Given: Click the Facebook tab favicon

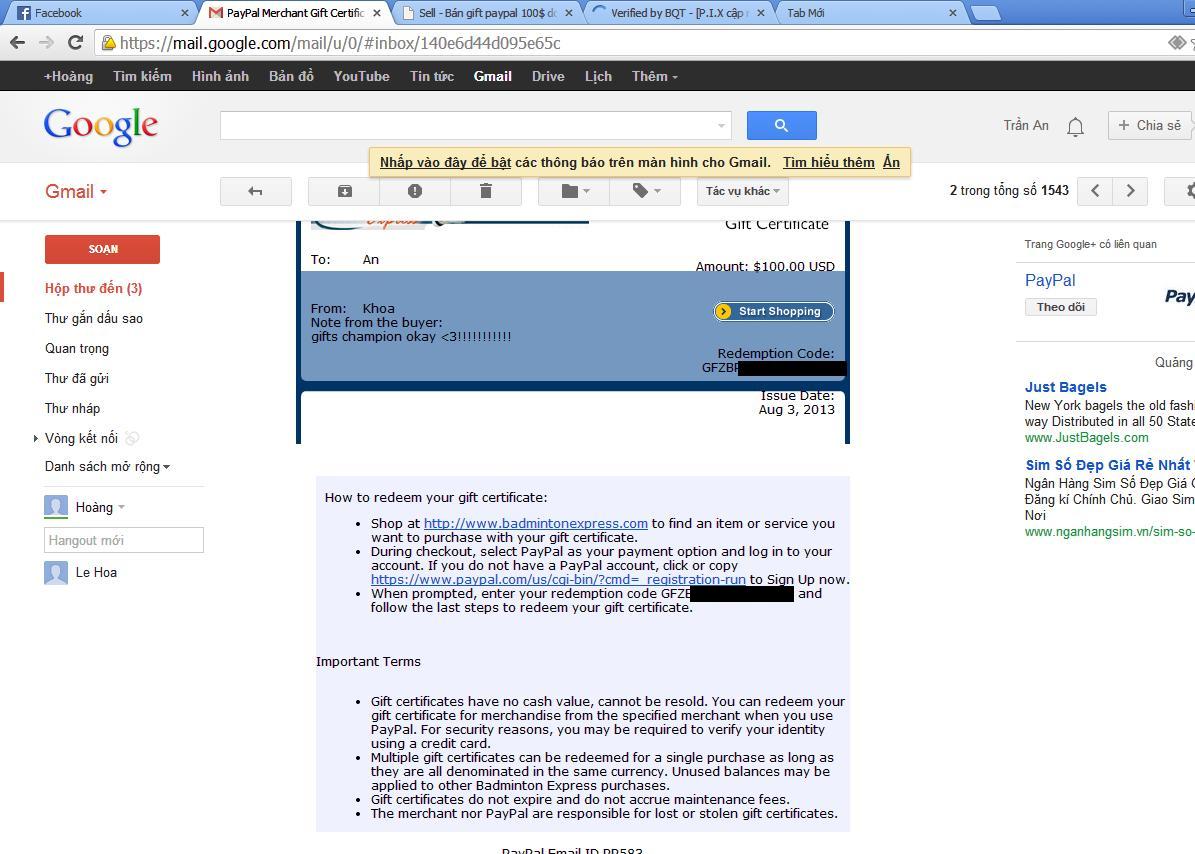Looking at the screenshot, I should pos(24,13).
